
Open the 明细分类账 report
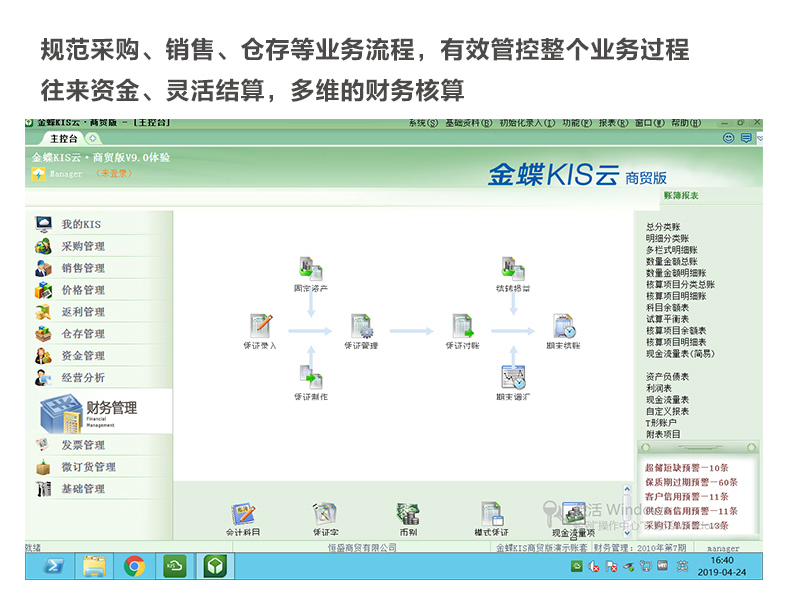coord(667,238)
